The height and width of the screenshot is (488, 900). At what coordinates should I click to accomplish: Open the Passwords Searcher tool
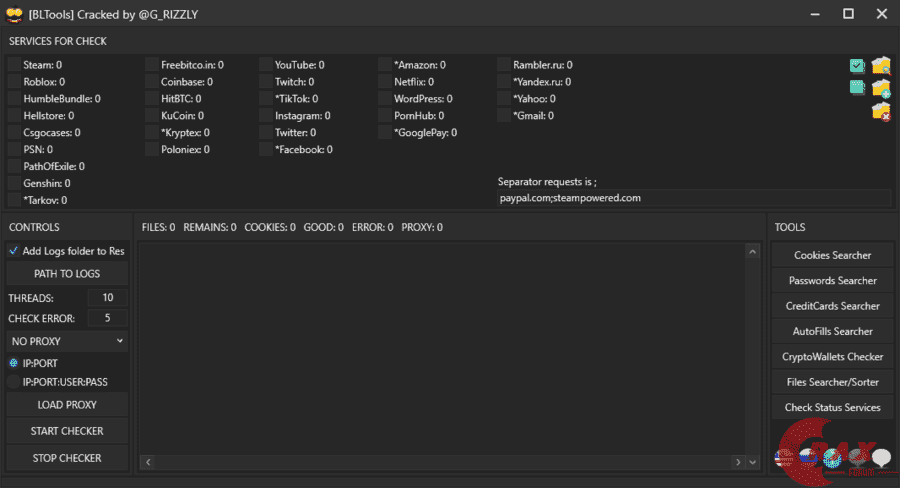pos(832,281)
